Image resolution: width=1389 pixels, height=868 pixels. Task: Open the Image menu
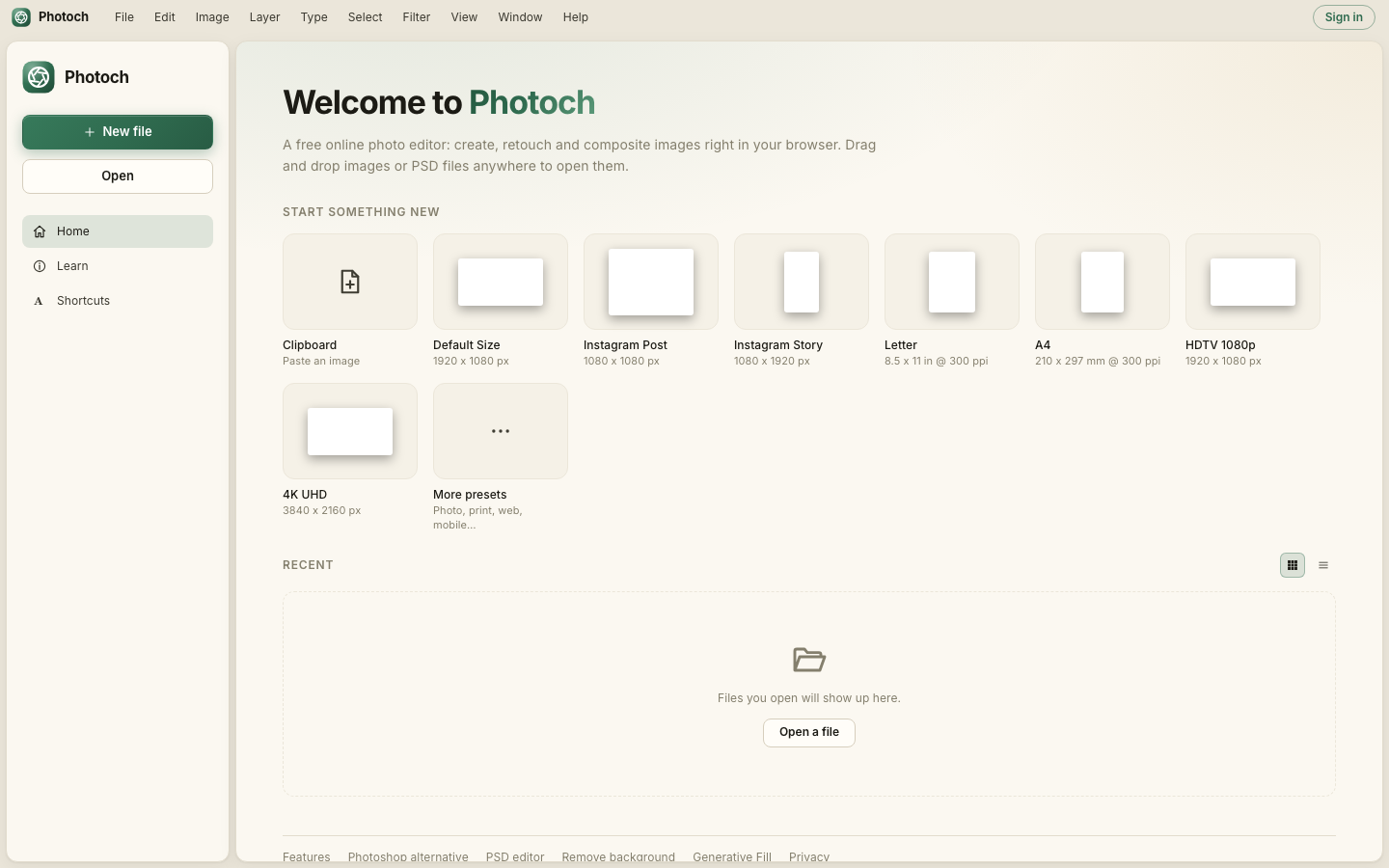(x=212, y=17)
